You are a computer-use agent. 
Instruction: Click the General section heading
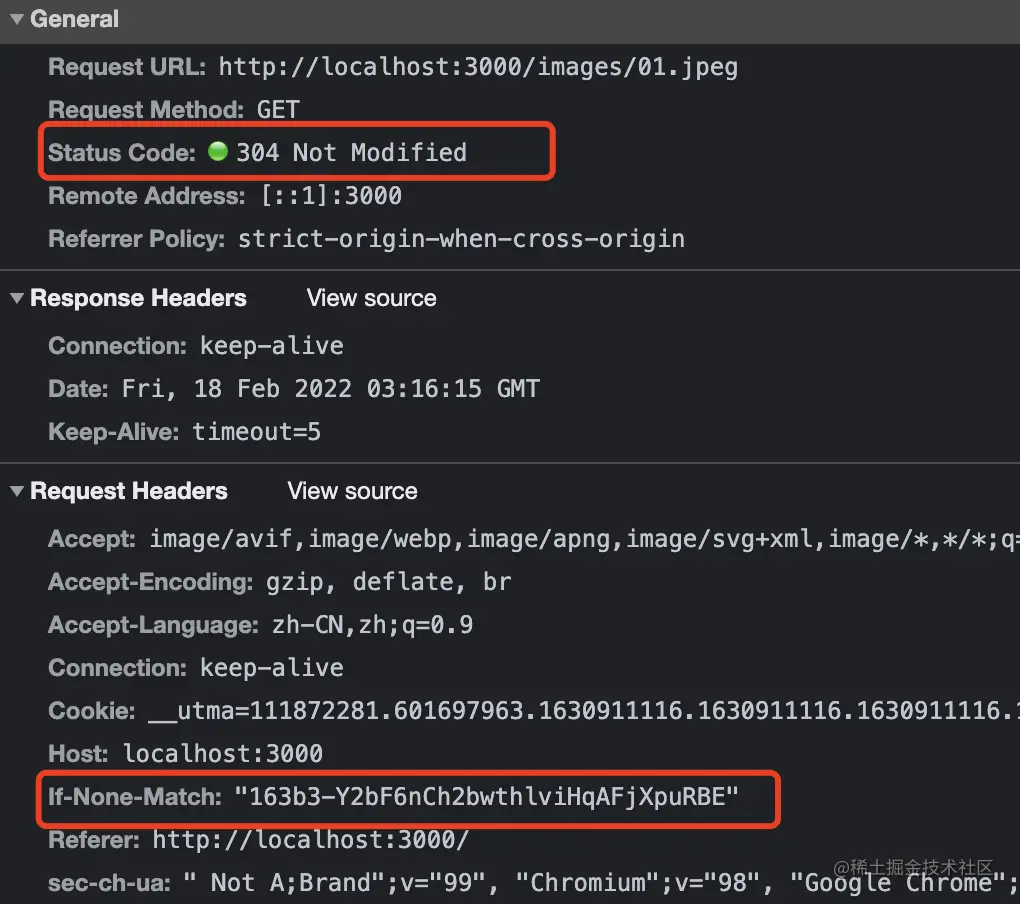click(74, 19)
